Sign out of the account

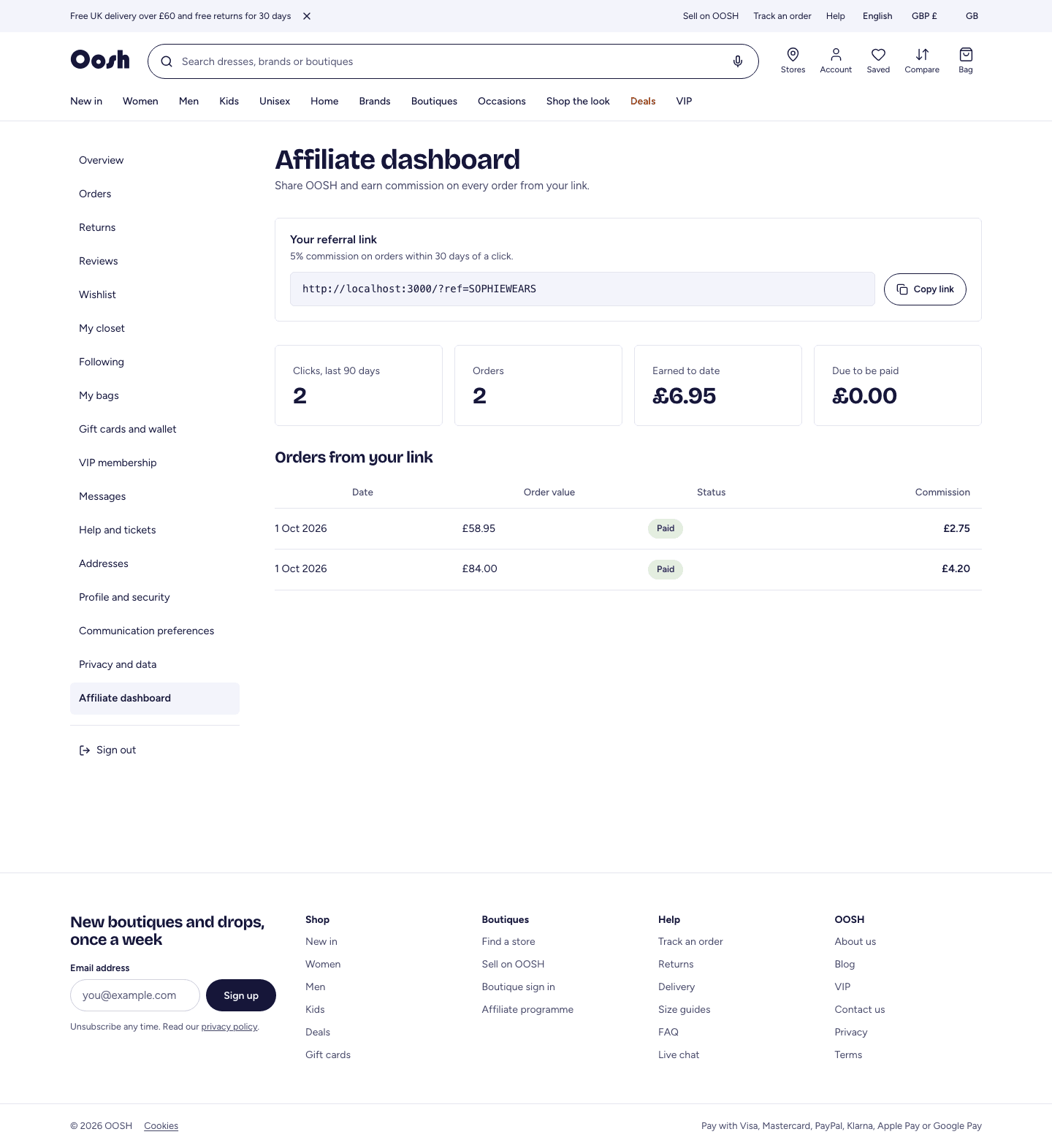click(x=107, y=750)
